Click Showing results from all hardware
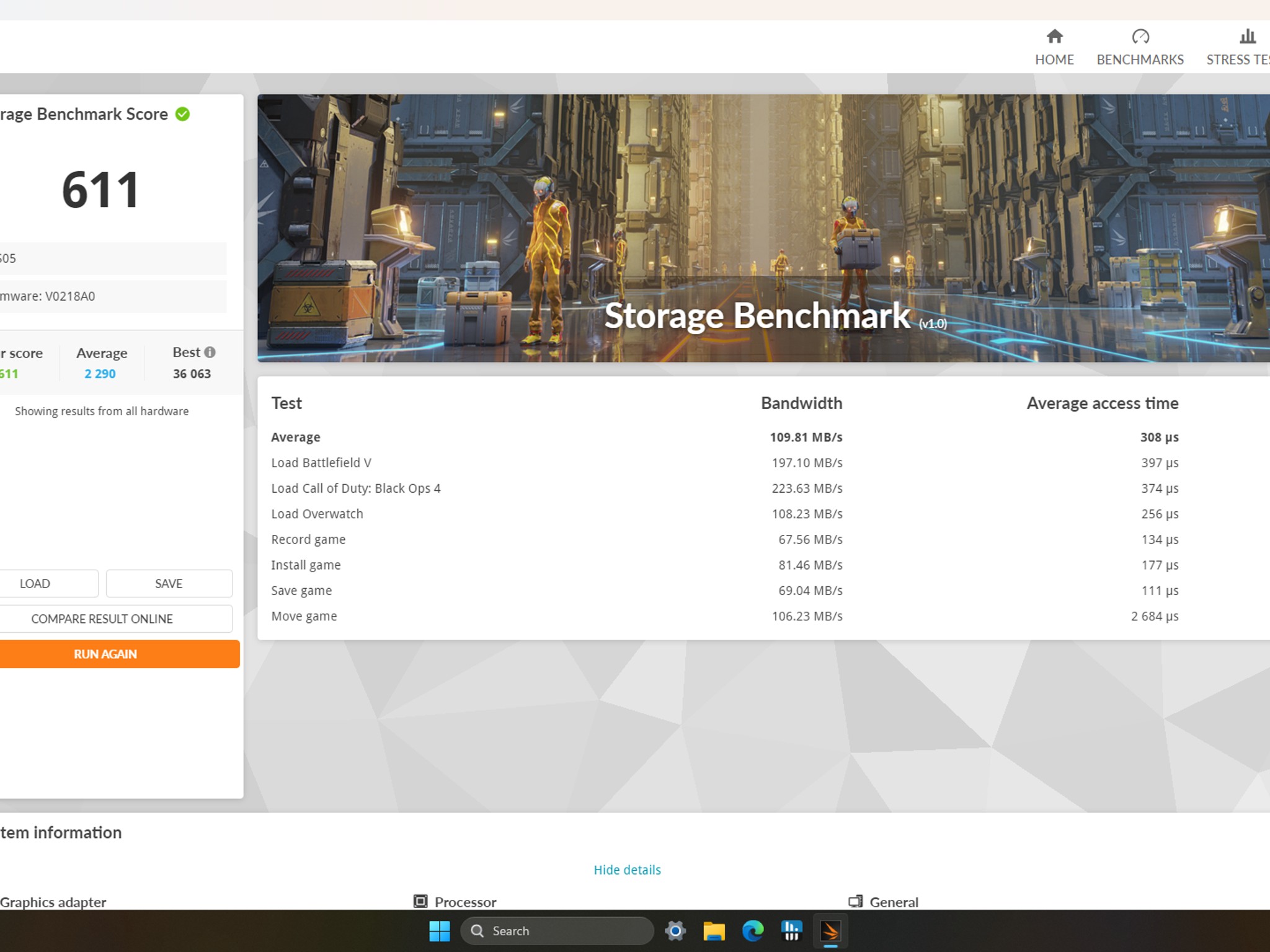Image resolution: width=1270 pixels, height=952 pixels. tap(102, 411)
